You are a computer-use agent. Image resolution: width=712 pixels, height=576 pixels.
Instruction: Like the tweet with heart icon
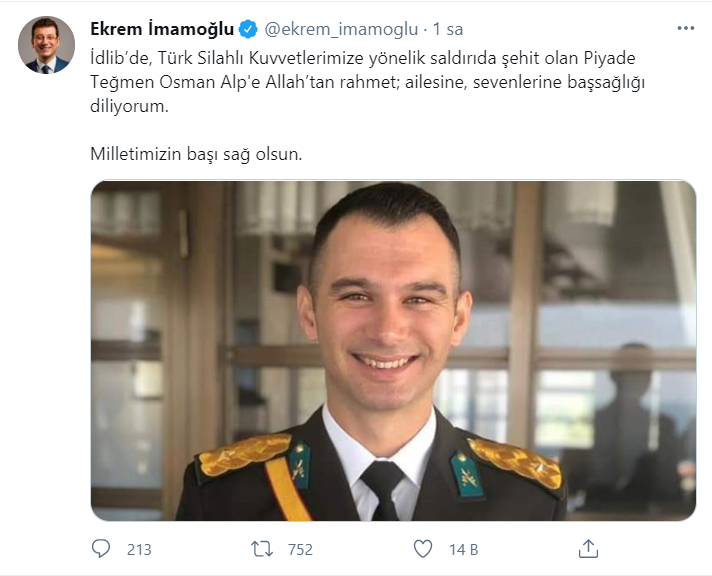[x=423, y=549]
